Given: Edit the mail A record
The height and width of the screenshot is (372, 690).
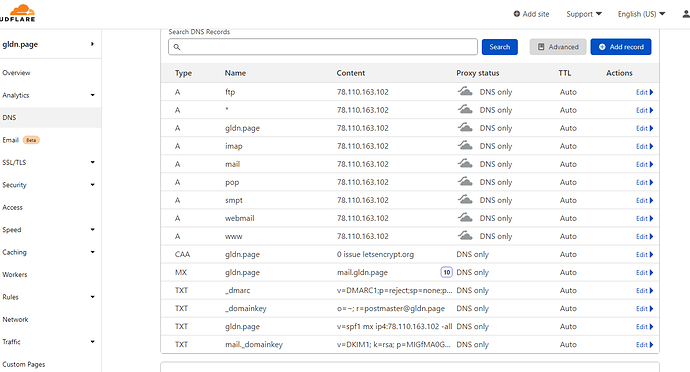Looking at the screenshot, I should [645, 164].
